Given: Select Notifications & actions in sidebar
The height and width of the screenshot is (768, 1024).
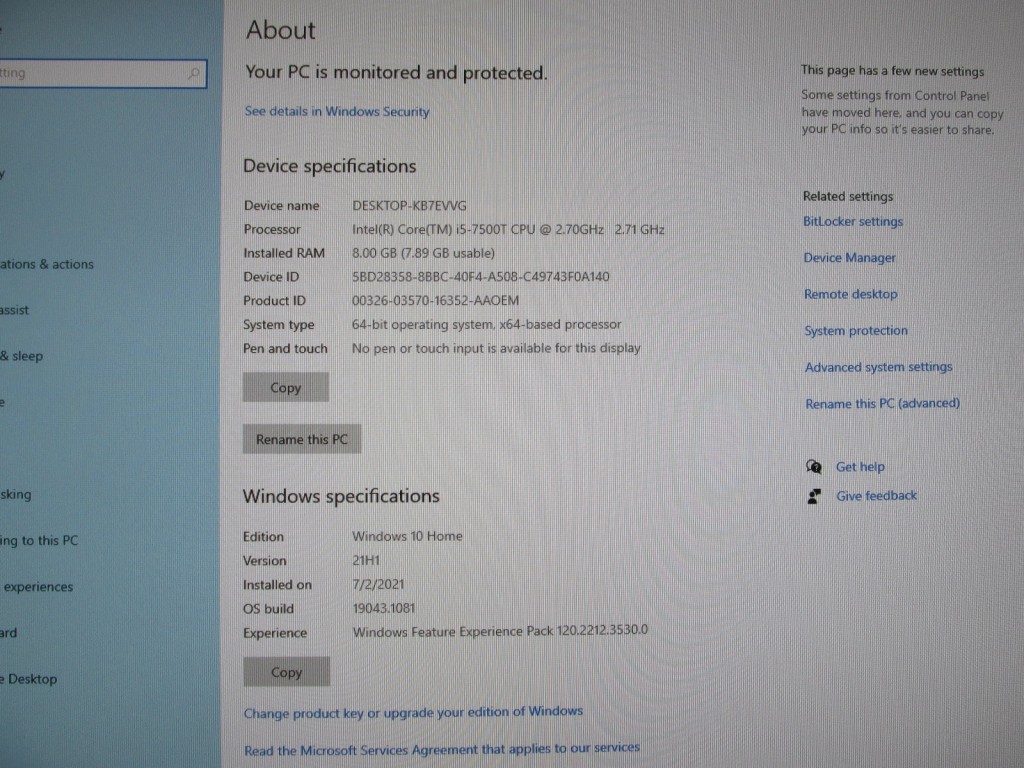Looking at the screenshot, I should coord(47,264).
